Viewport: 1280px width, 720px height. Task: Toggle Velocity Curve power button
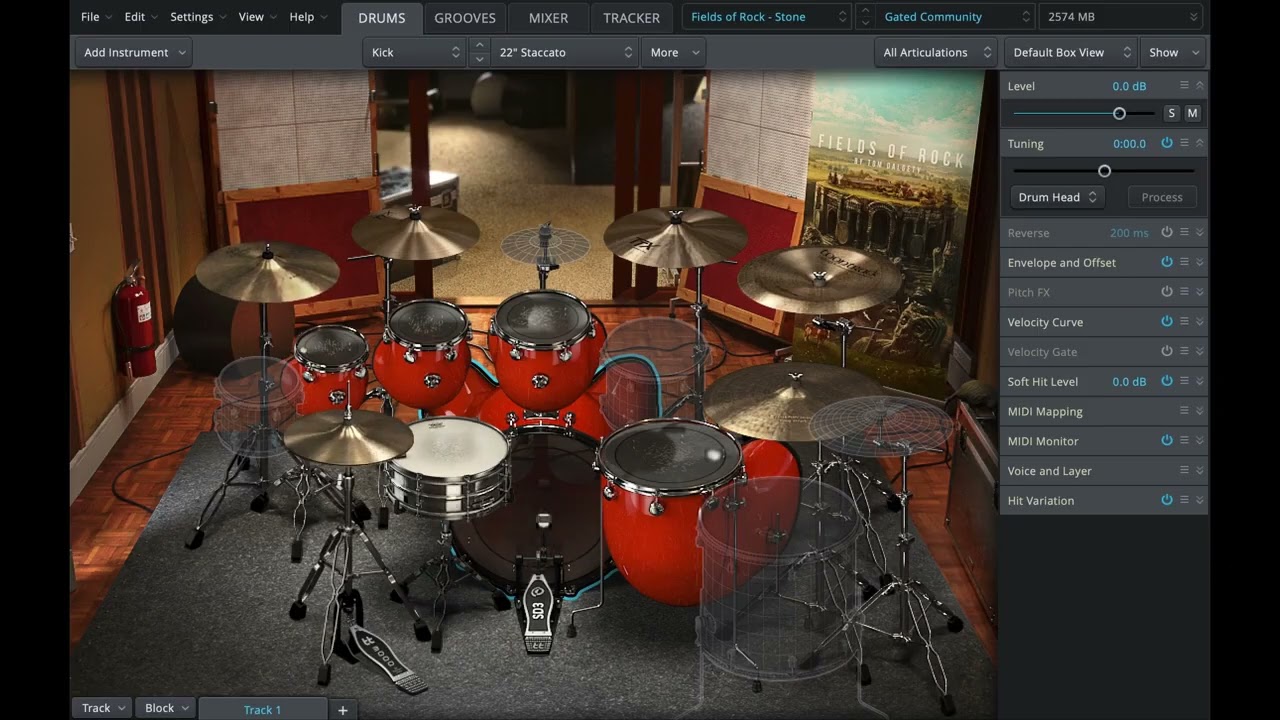tap(1166, 321)
